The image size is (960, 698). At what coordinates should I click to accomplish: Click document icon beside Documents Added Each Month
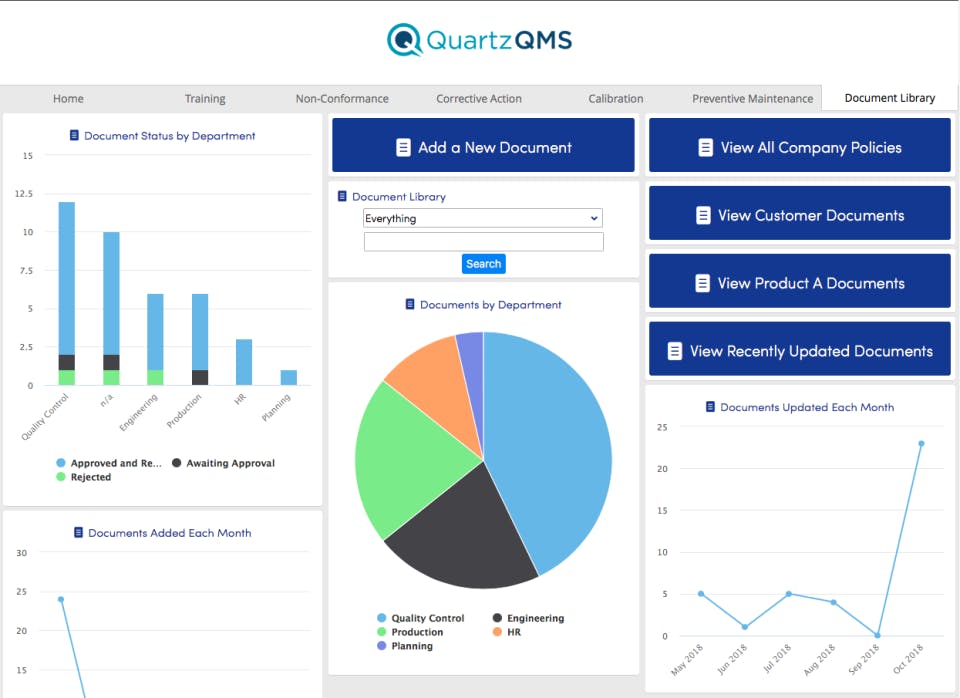point(78,533)
